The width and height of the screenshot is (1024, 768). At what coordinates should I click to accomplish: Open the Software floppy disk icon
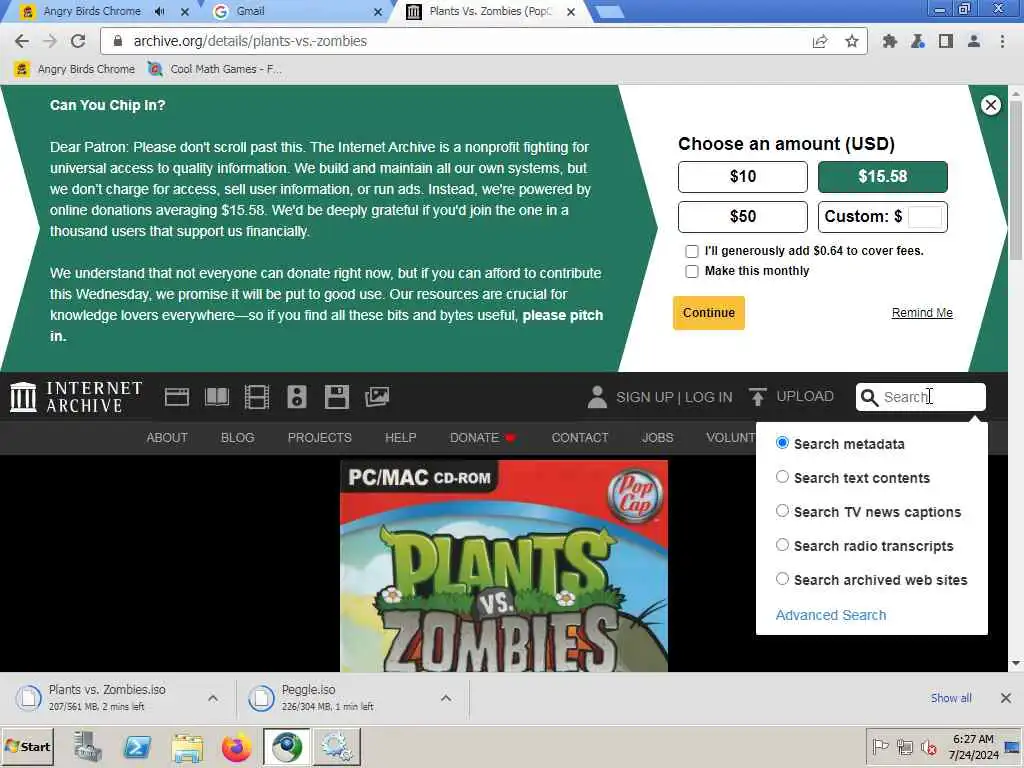click(x=337, y=397)
